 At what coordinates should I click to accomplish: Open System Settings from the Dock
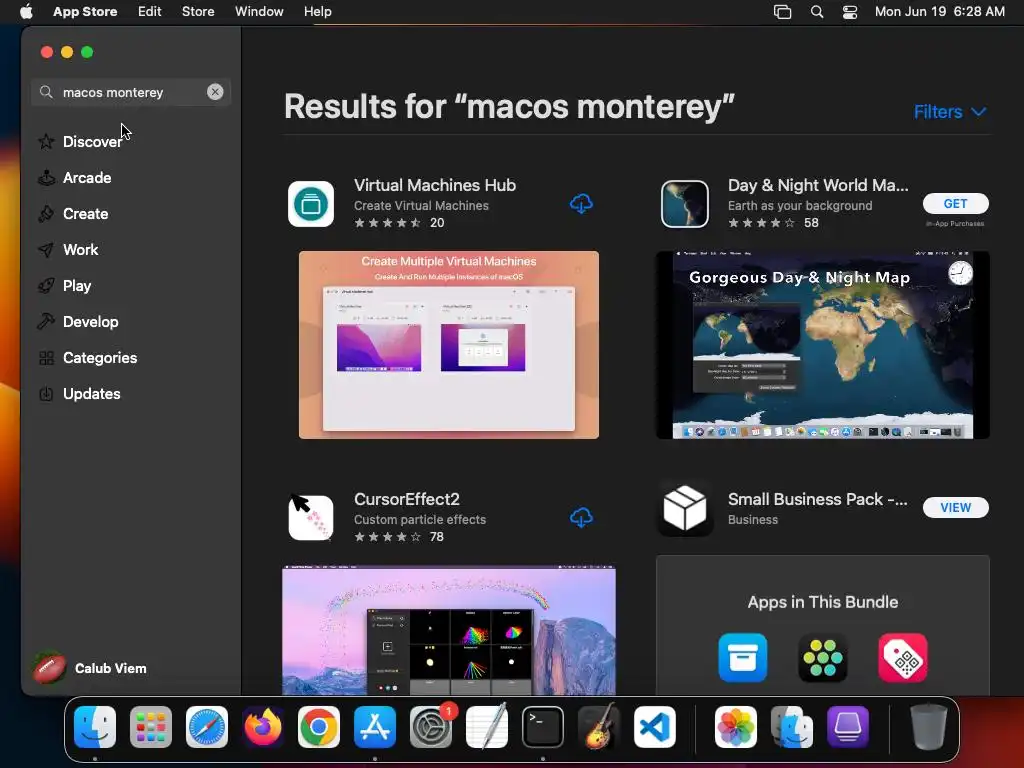pos(431,727)
